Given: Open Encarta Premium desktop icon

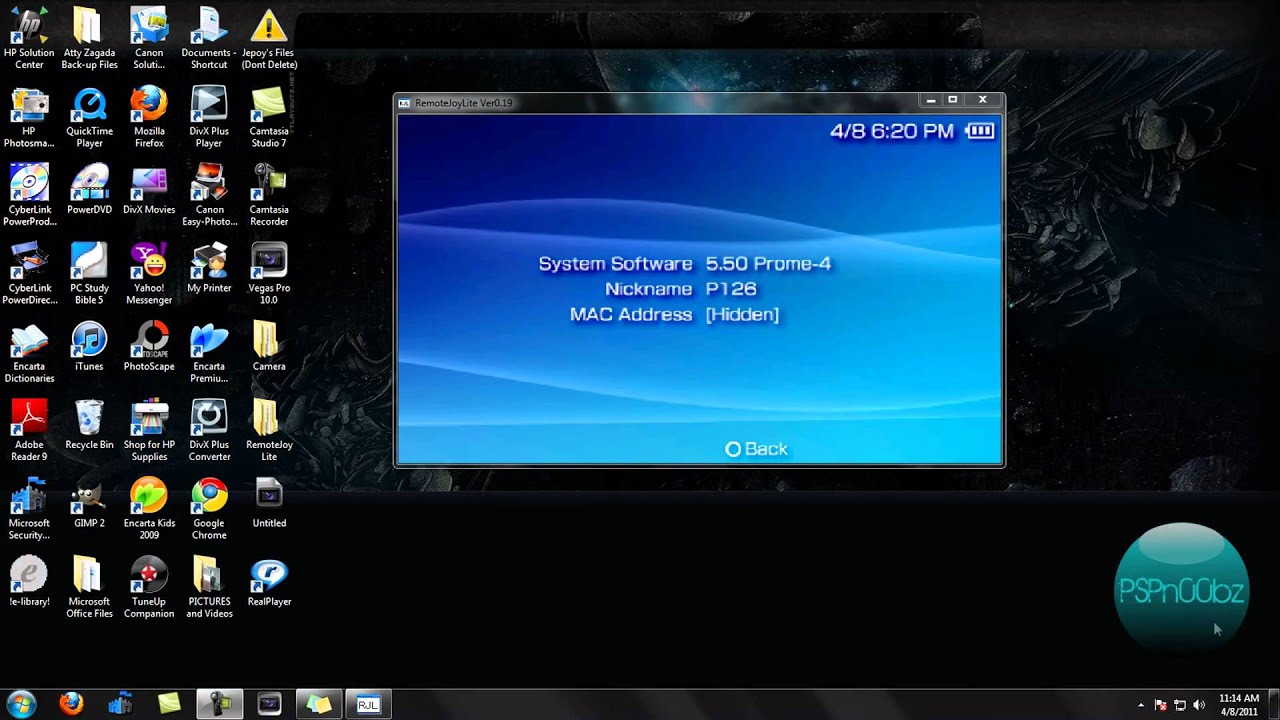Looking at the screenshot, I should [x=209, y=352].
